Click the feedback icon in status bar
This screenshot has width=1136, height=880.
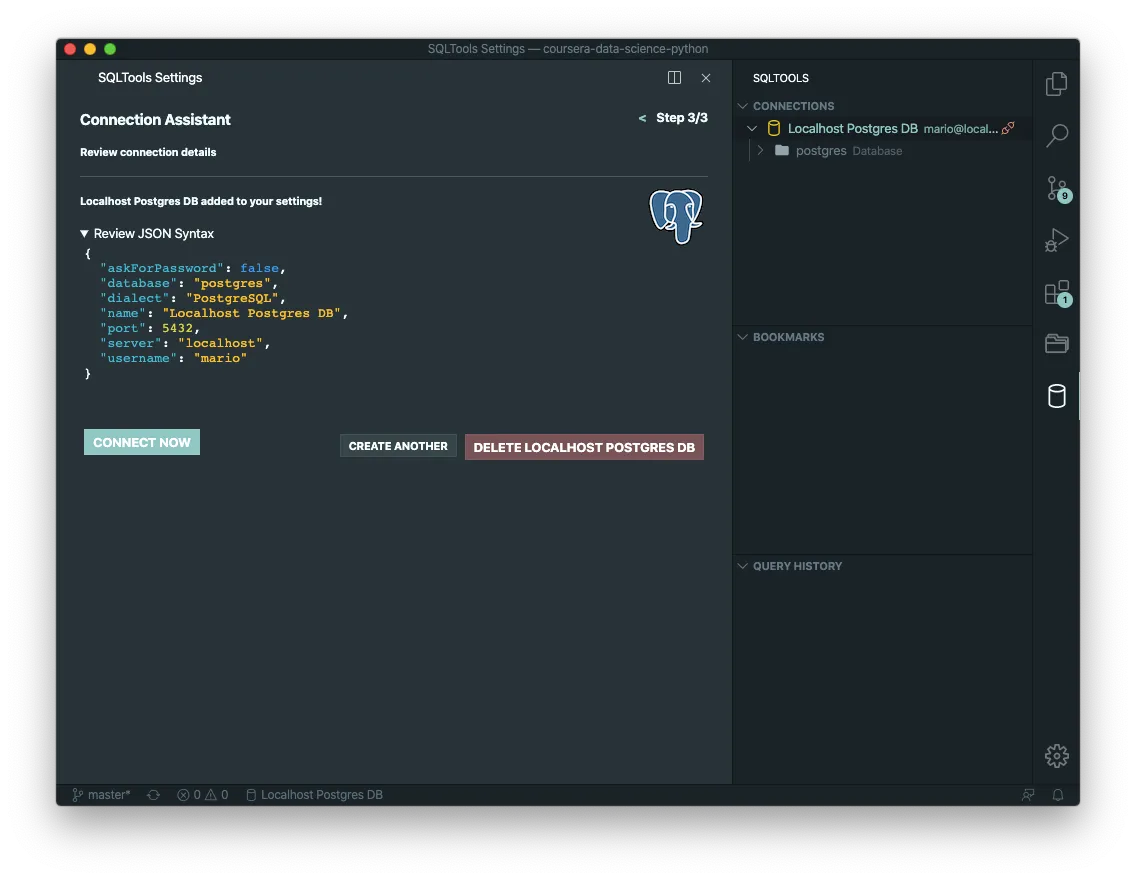1027,795
